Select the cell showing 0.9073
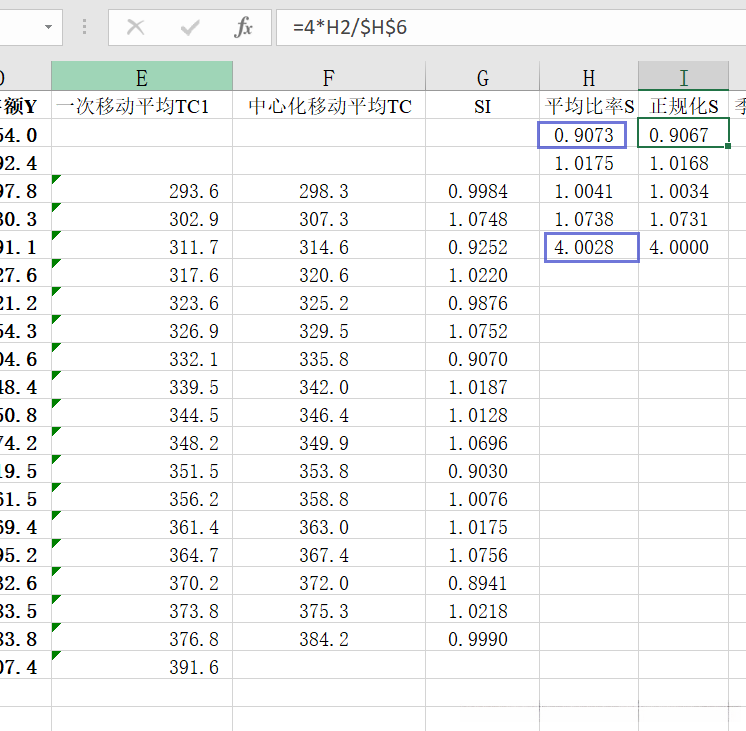Screen dimensions: 746x731 (589, 135)
